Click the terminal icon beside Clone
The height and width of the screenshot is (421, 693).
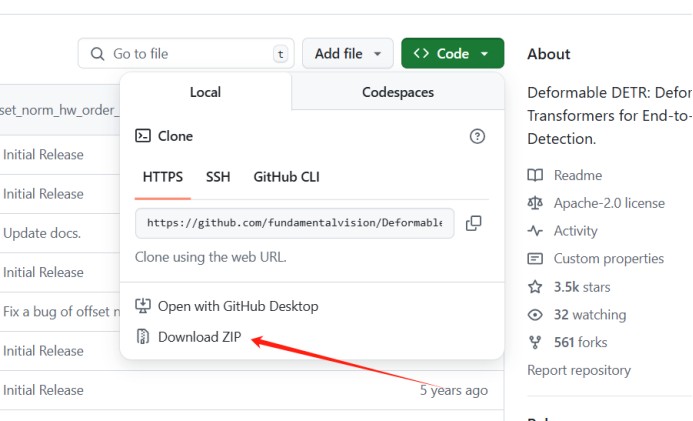pyautogui.click(x=143, y=136)
